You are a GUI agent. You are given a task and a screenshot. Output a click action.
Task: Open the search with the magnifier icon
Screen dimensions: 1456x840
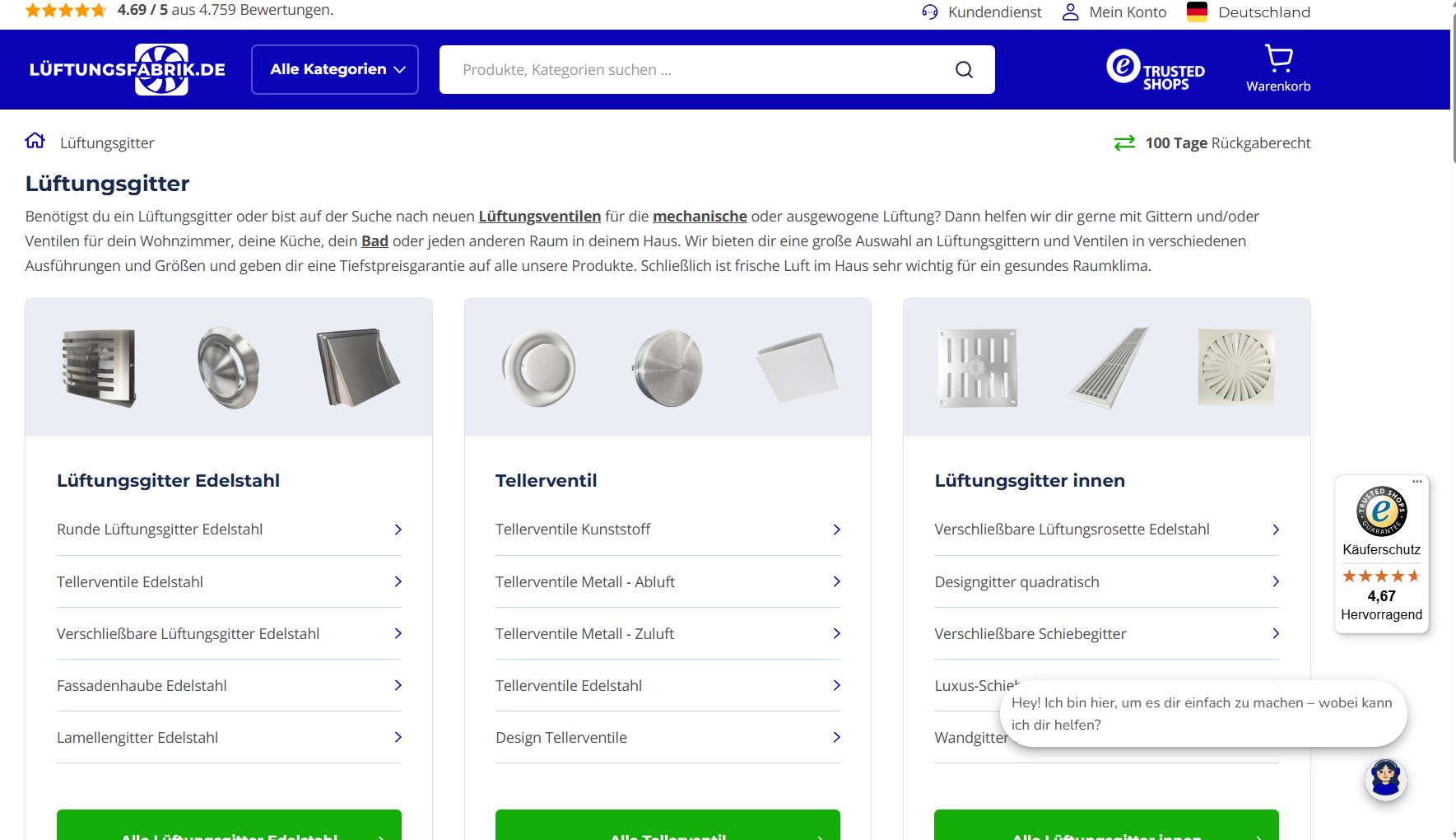coord(962,69)
